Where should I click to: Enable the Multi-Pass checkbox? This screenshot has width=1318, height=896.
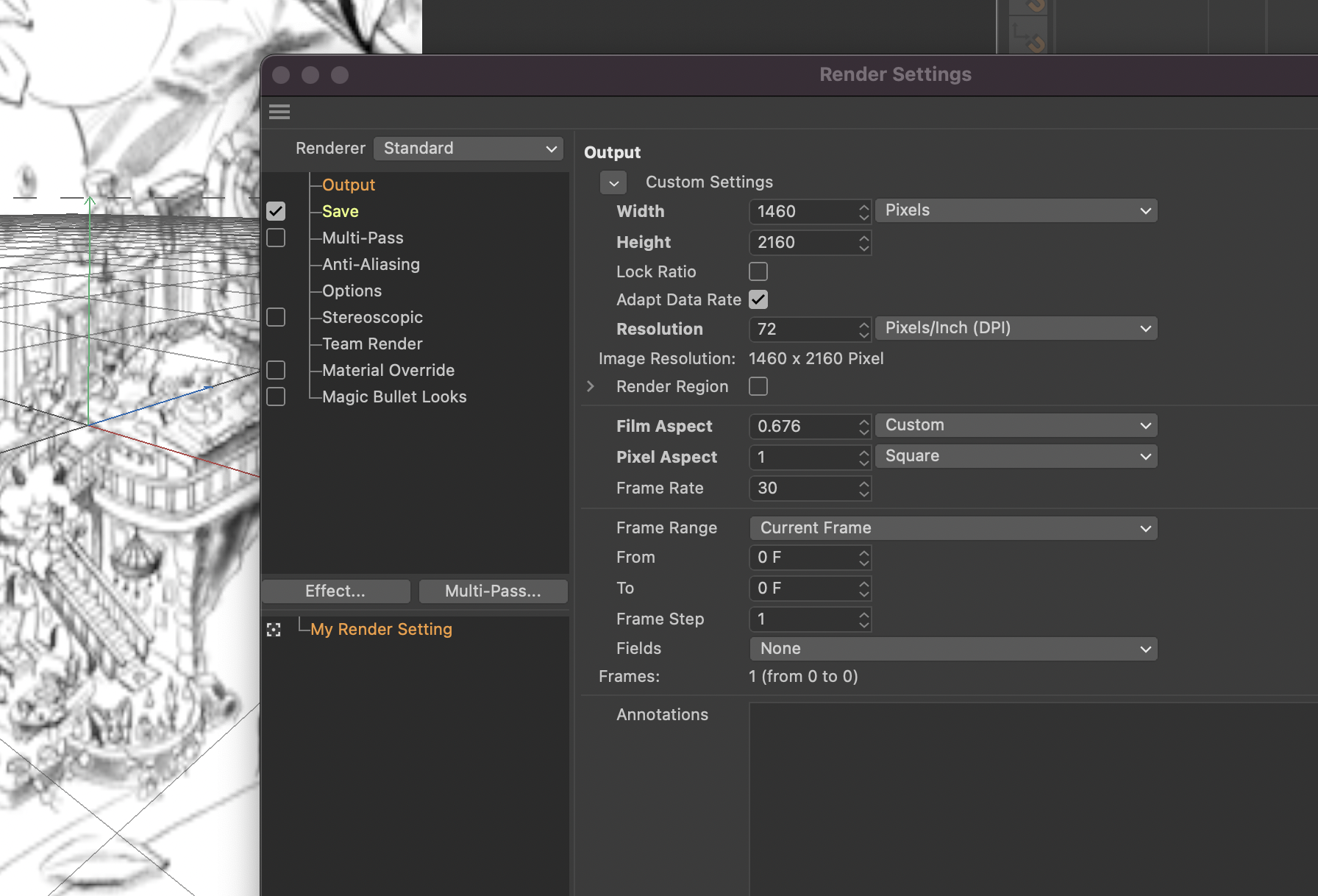276,238
